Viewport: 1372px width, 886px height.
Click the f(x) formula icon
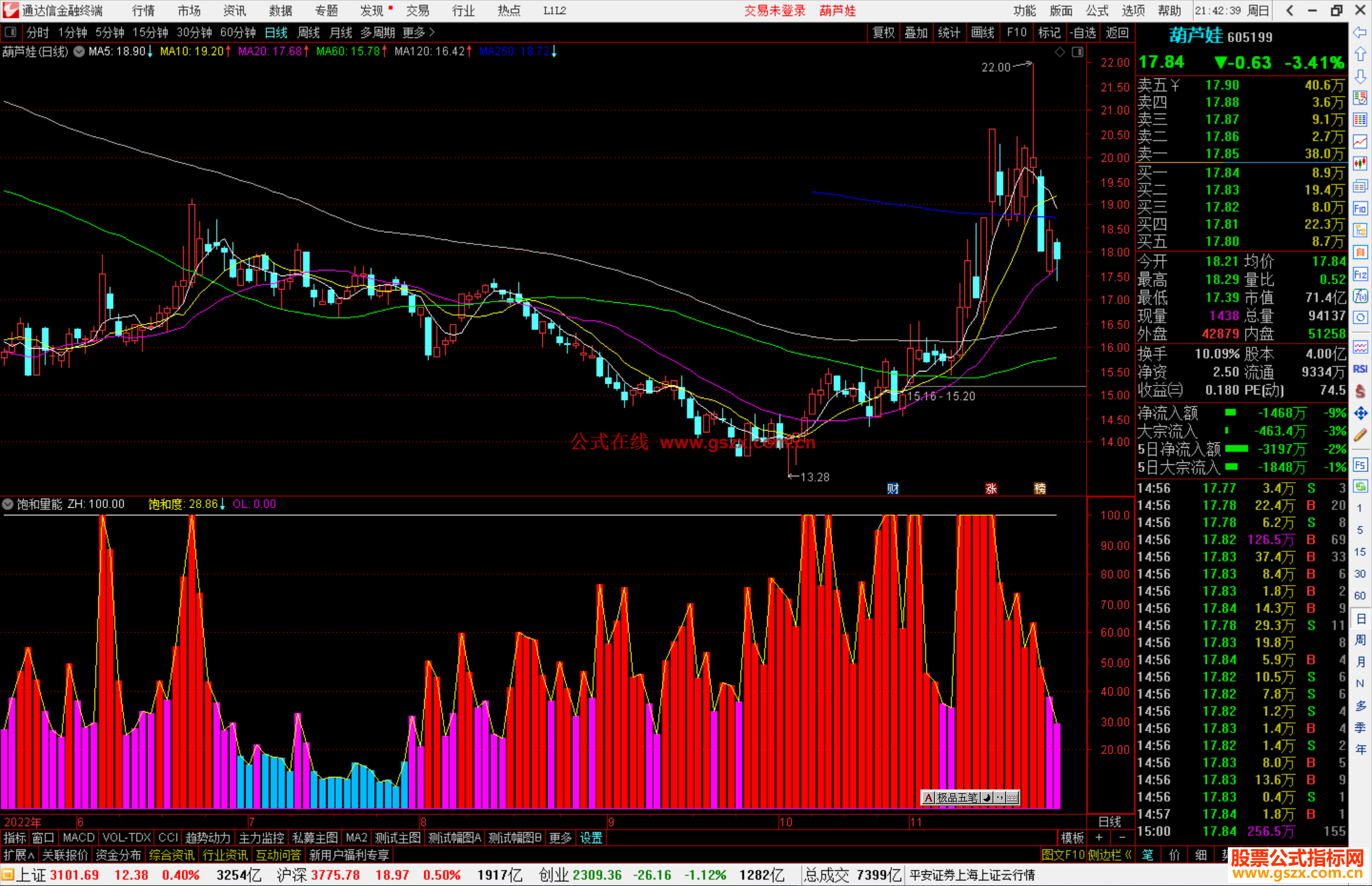pyautogui.click(x=1360, y=296)
